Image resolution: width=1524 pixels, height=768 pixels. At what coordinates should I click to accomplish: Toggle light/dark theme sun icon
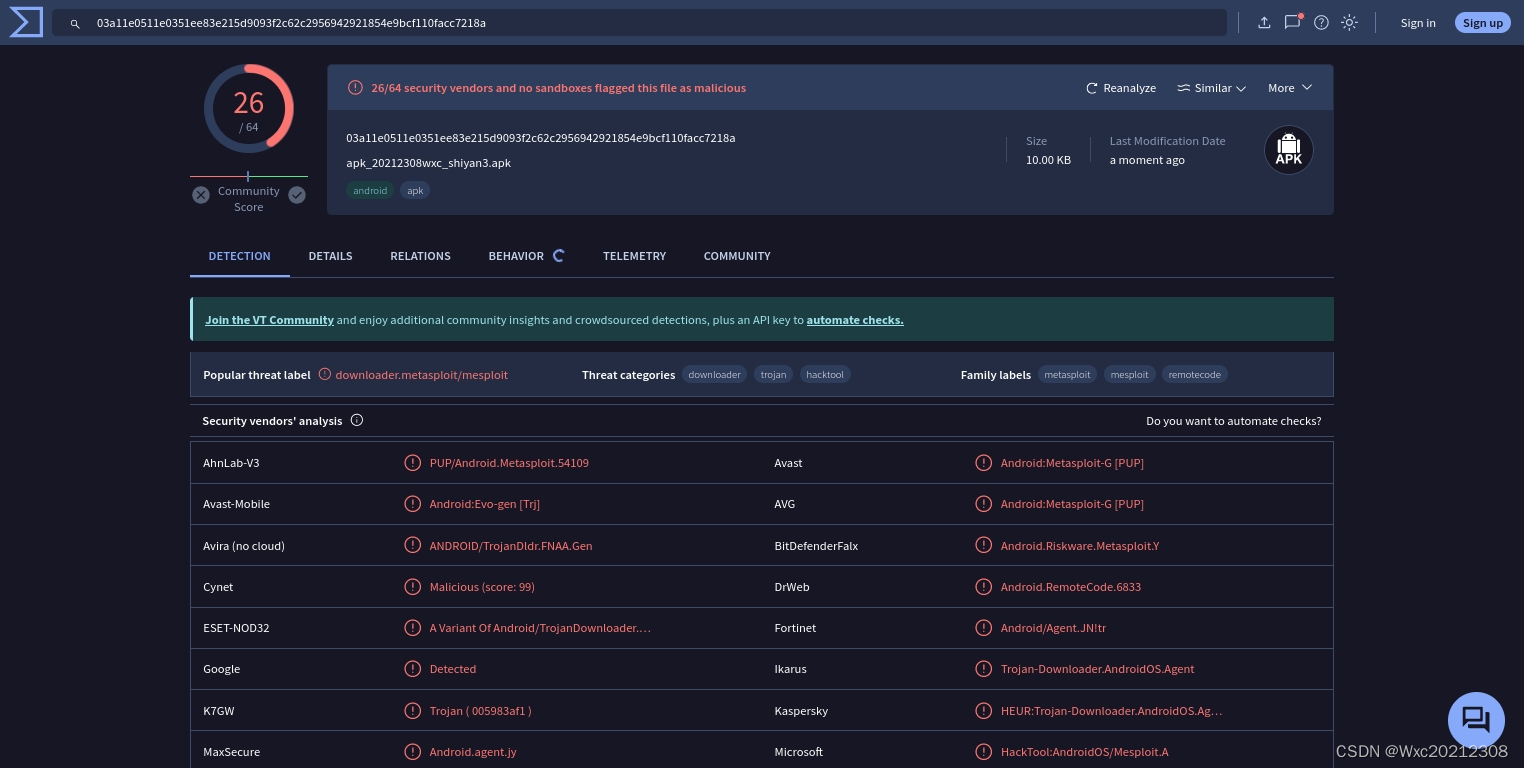point(1349,22)
